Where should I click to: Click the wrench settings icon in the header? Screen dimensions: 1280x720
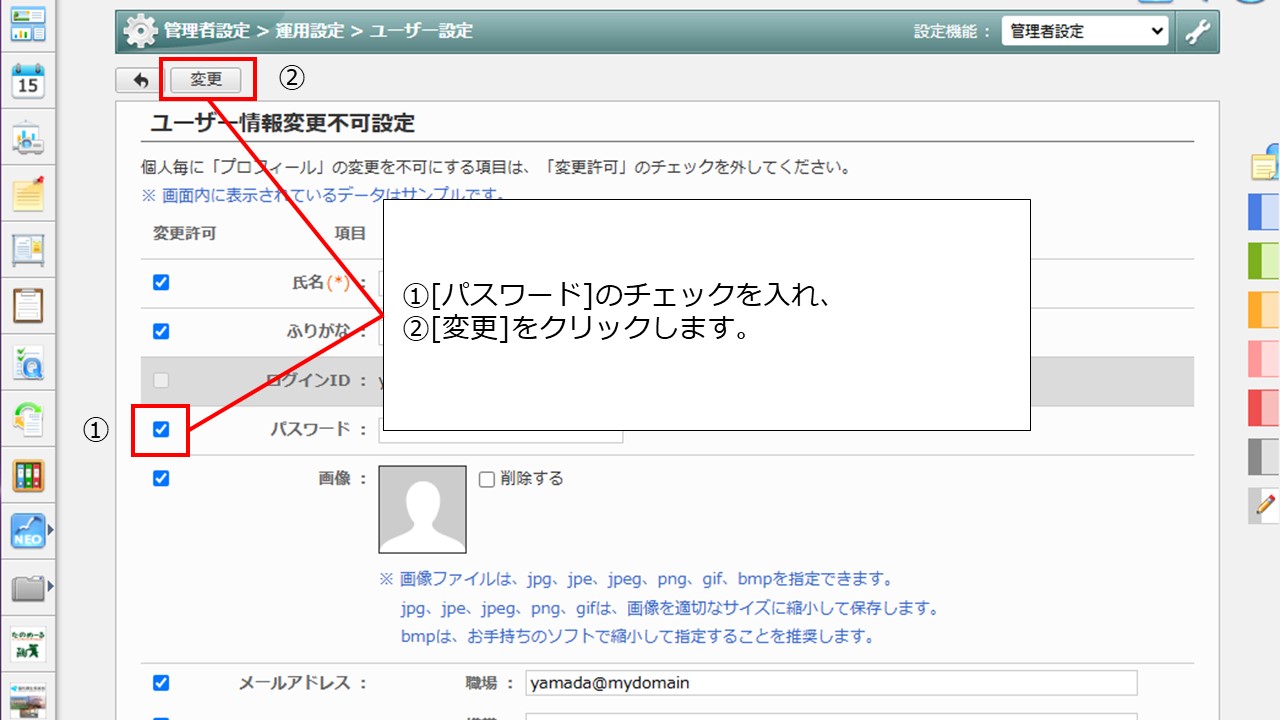point(1198,30)
